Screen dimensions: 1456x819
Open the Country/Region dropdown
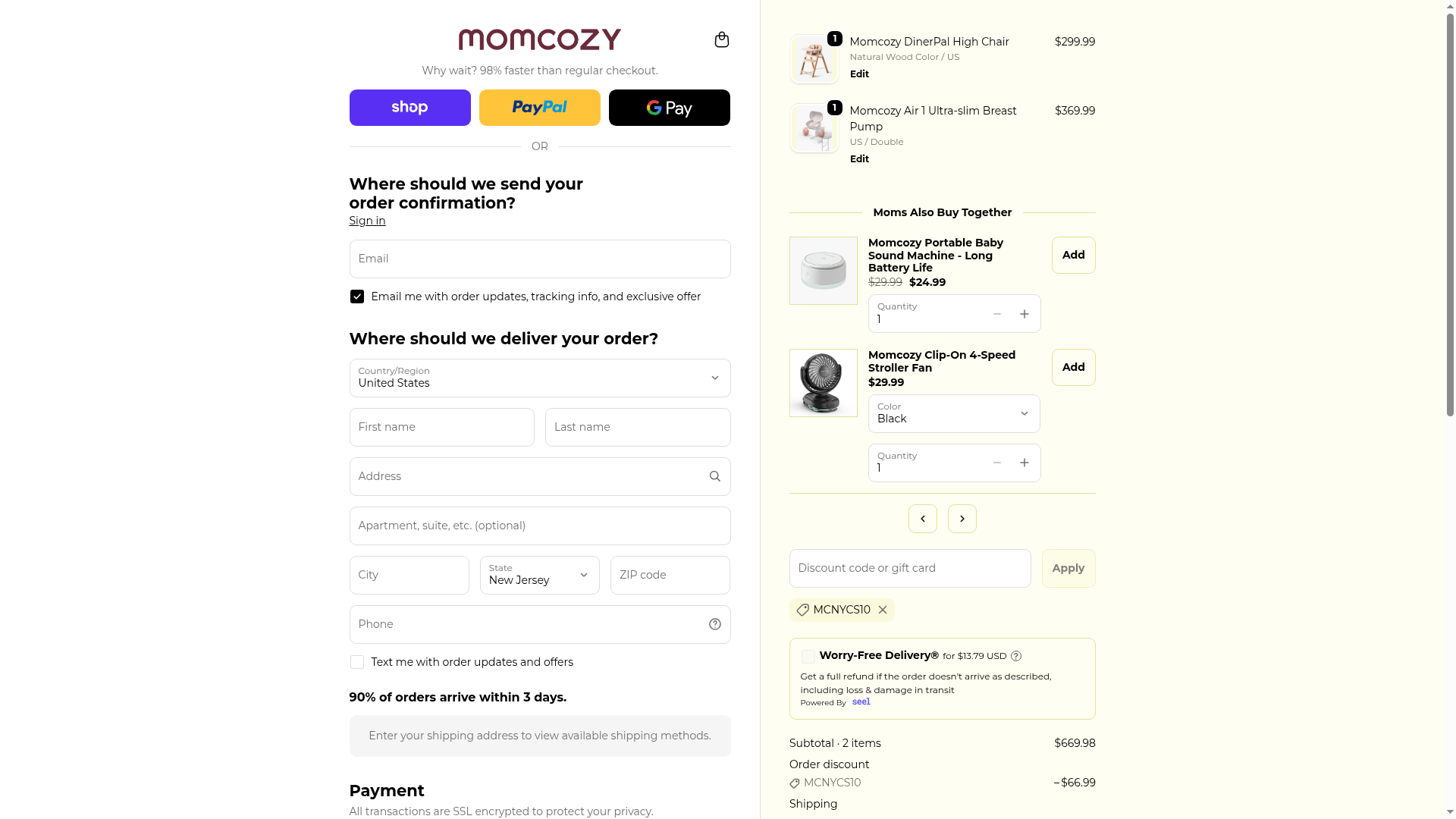[539, 378]
